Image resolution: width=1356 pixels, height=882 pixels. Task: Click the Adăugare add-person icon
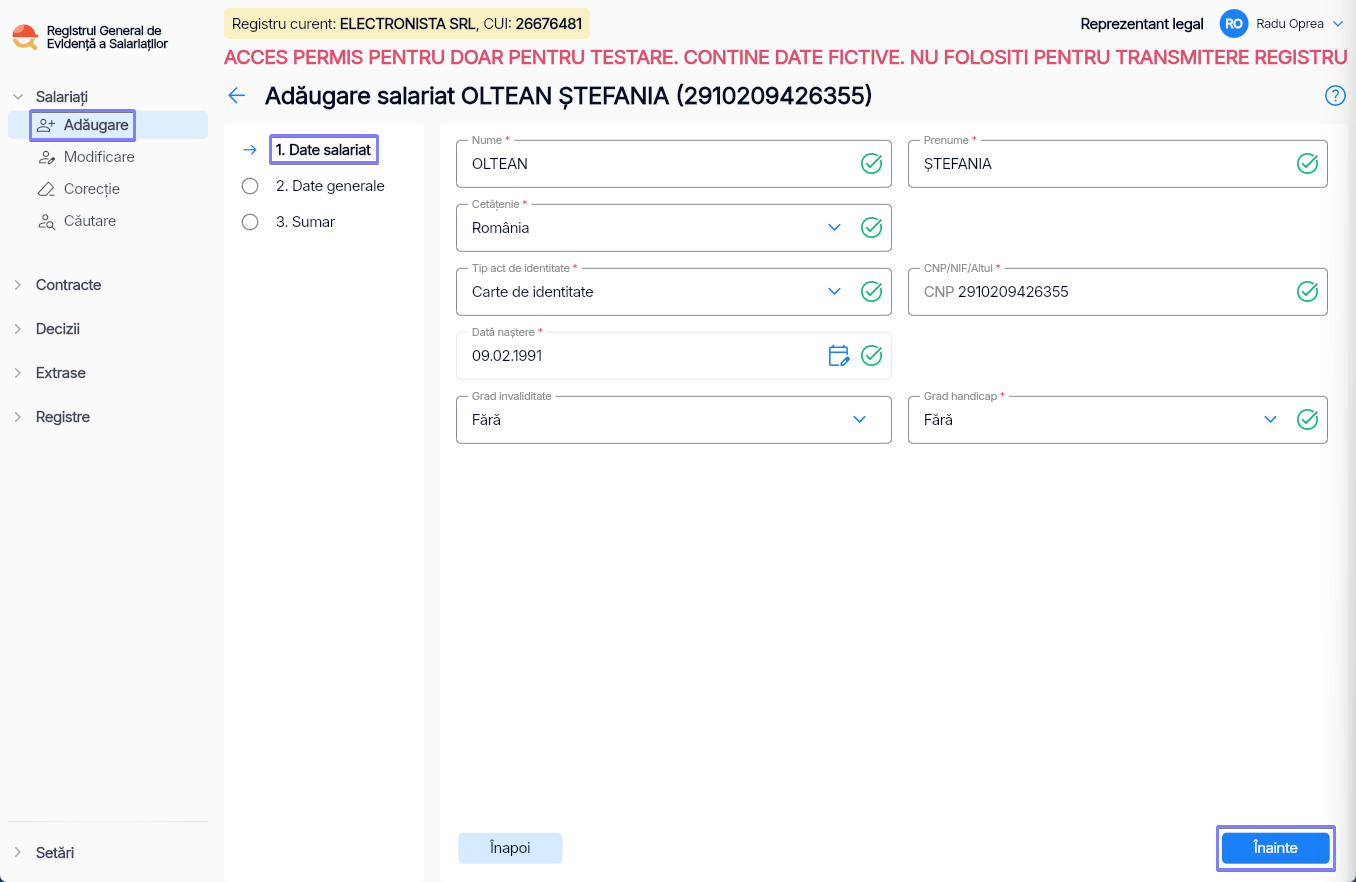click(46, 125)
